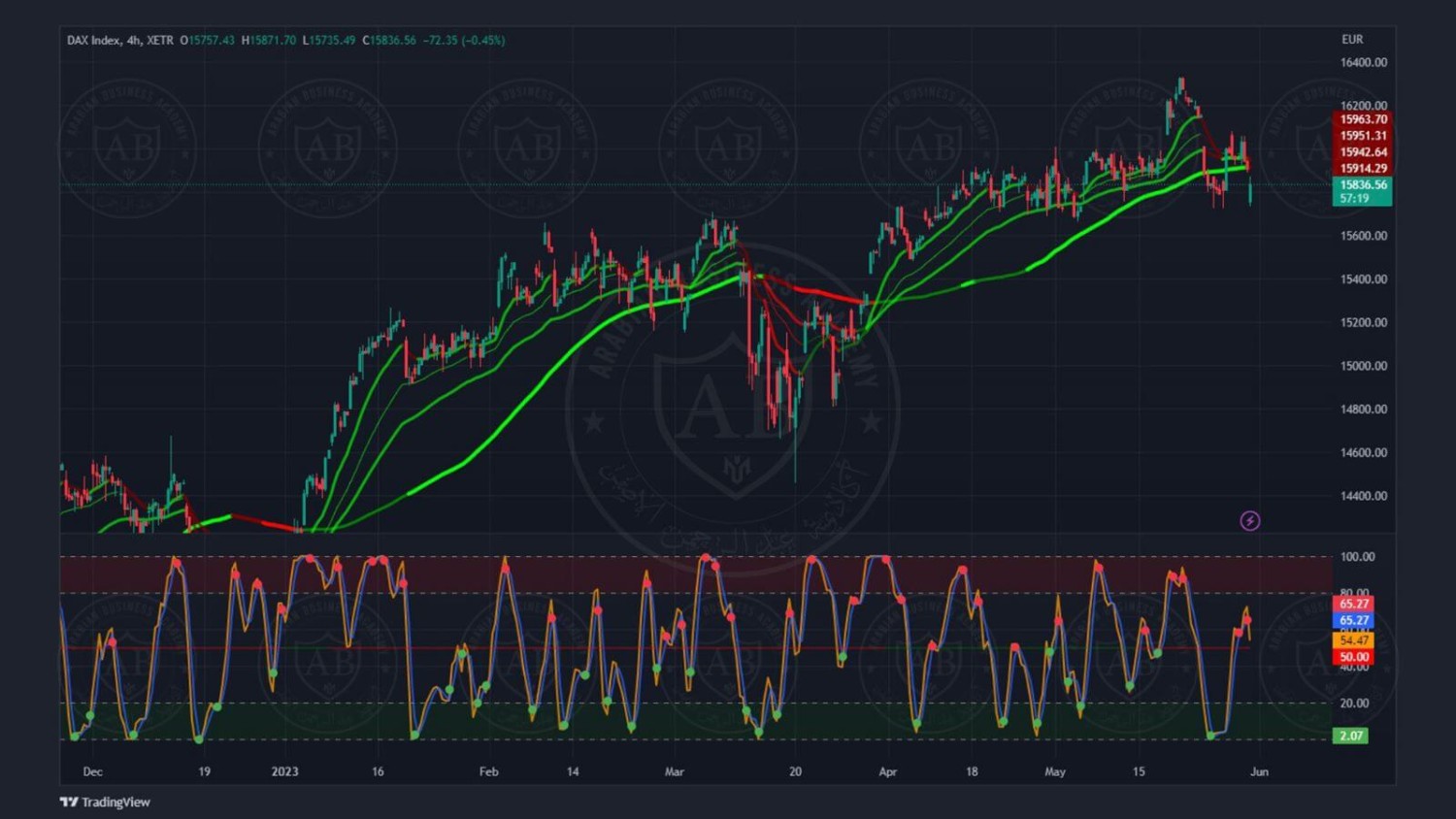Click the current price label 15836.56

click(1363, 184)
